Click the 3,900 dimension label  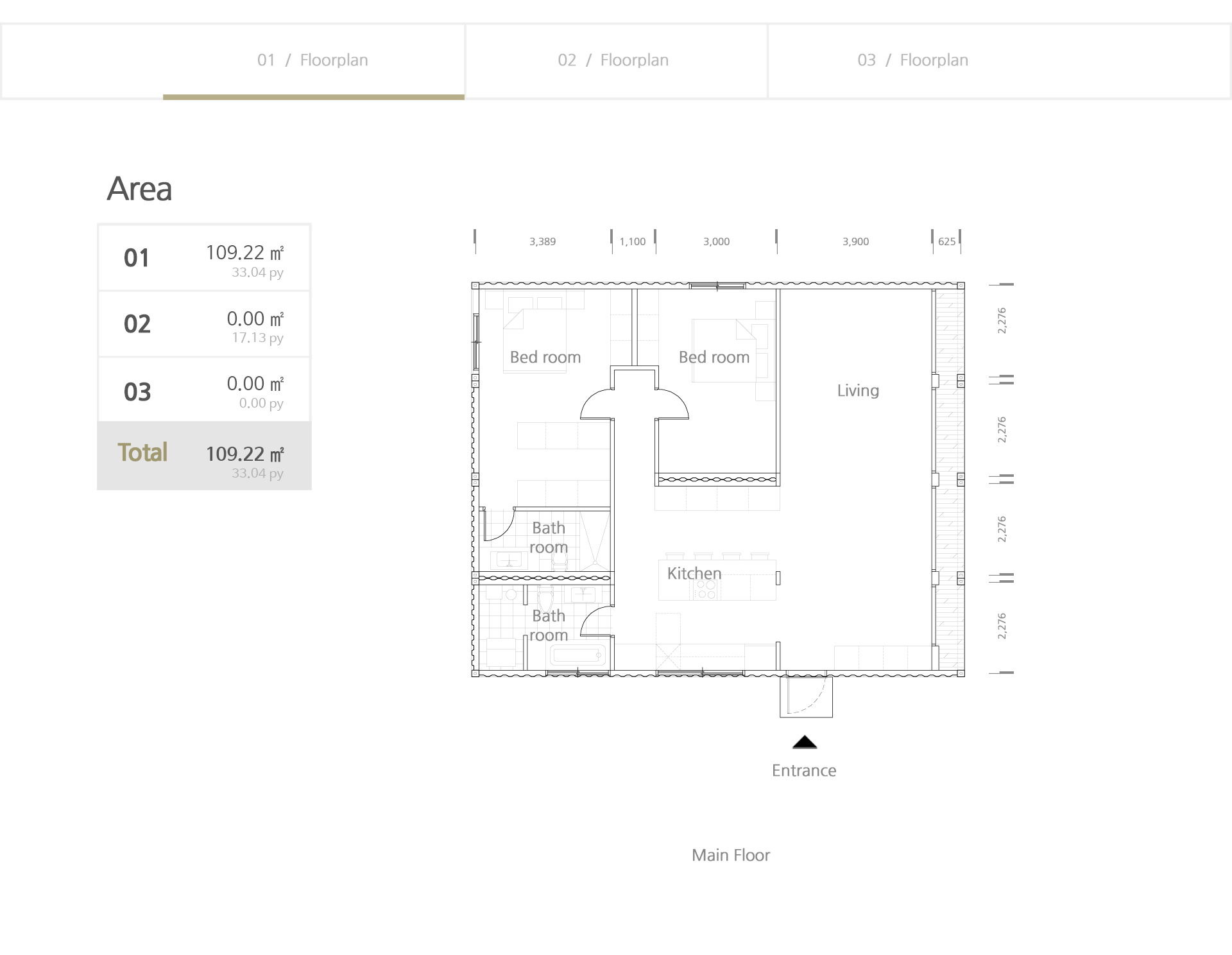coord(855,242)
